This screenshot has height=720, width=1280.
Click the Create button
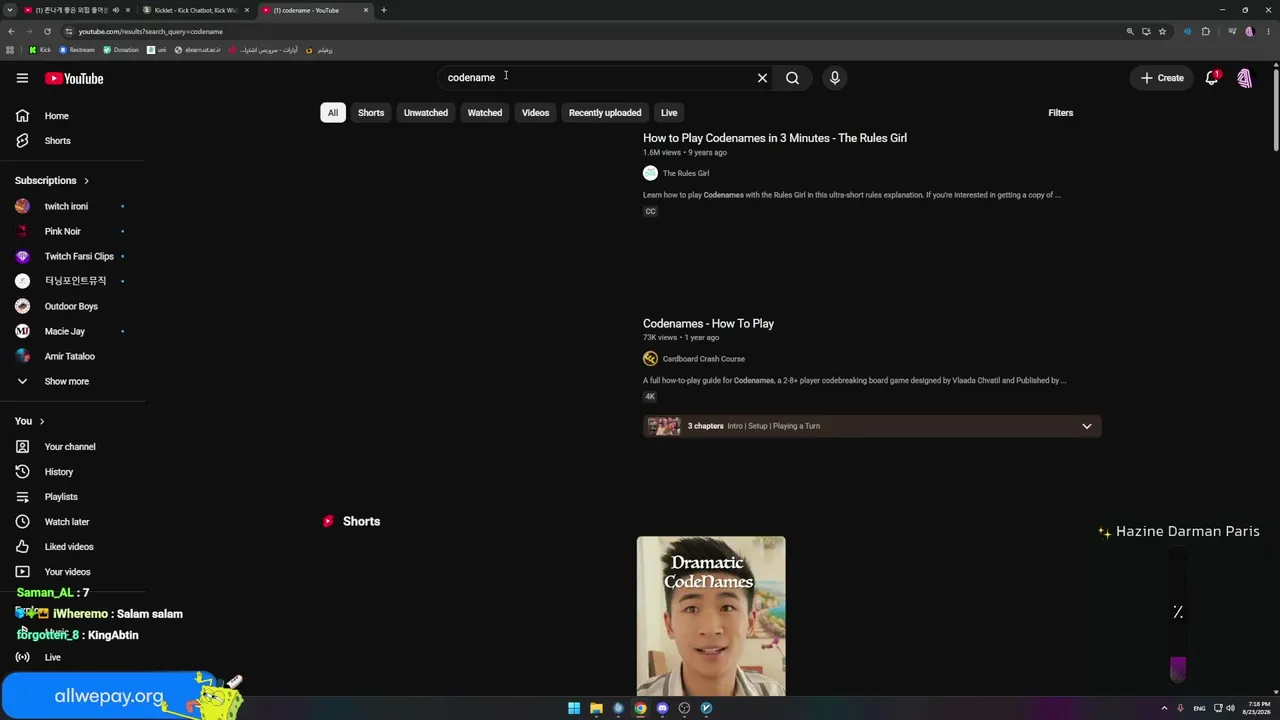(x=1162, y=78)
